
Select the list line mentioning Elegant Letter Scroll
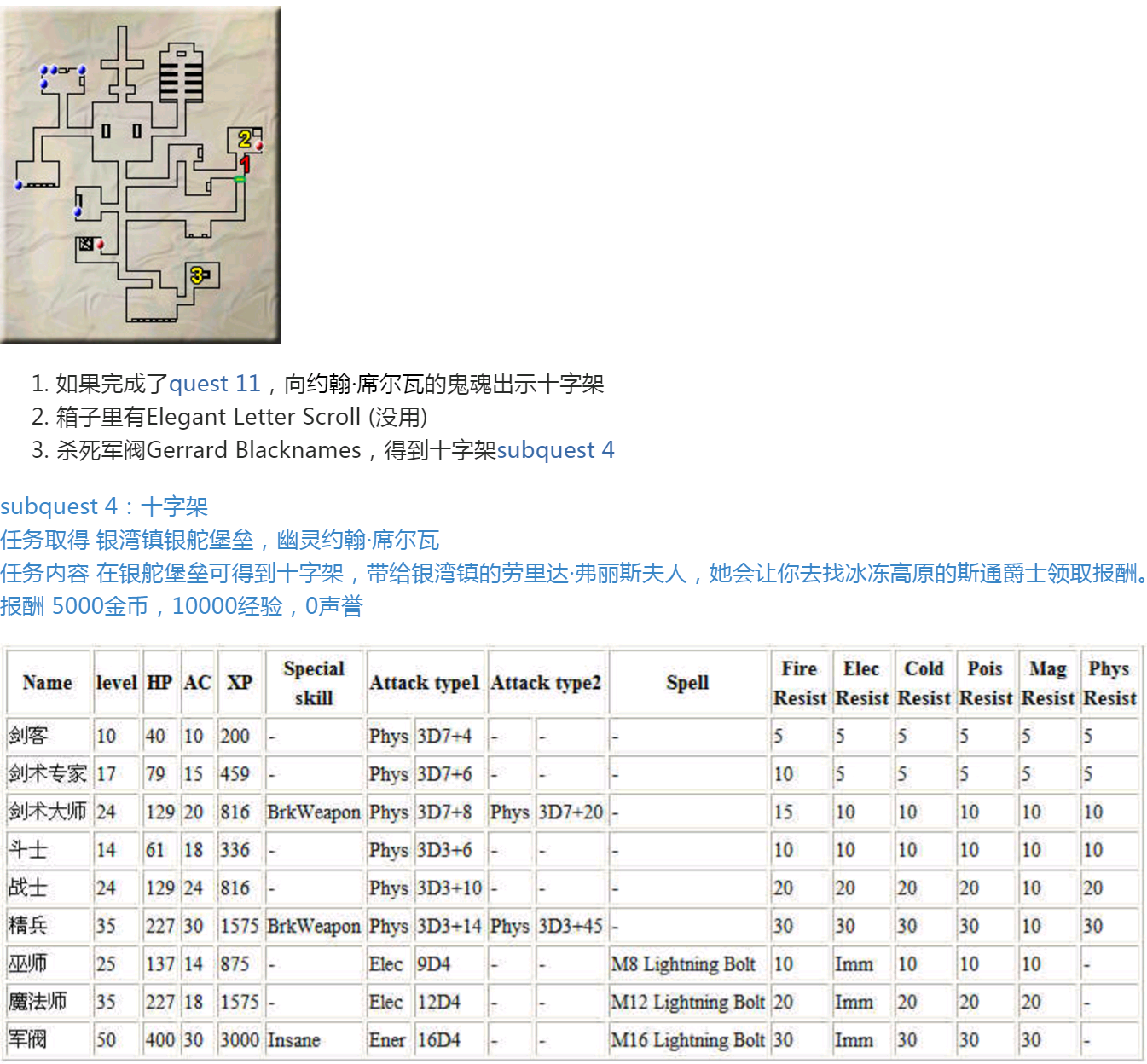click(x=241, y=417)
